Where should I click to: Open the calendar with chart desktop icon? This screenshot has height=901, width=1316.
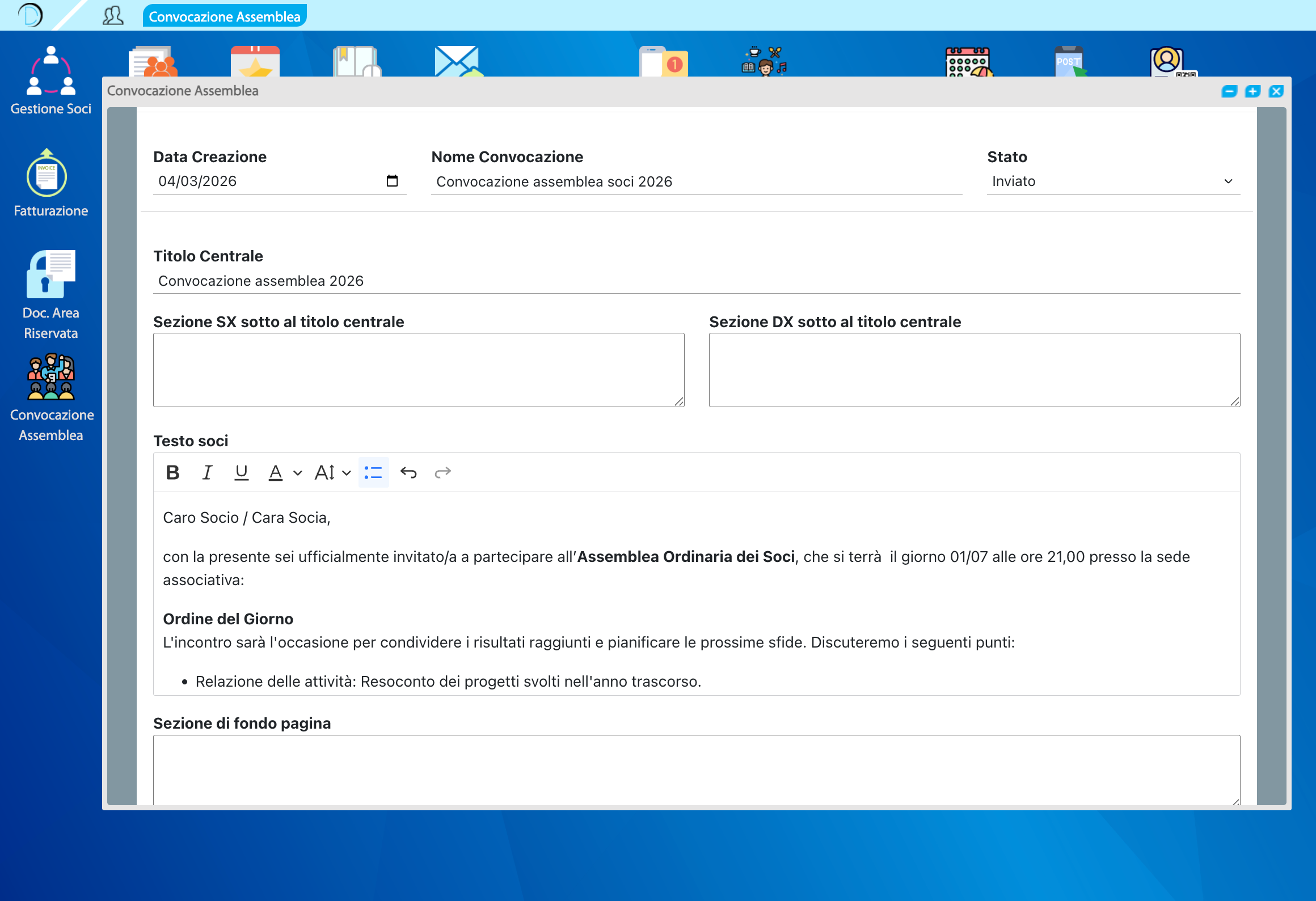pyautogui.click(x=970, y=61)
